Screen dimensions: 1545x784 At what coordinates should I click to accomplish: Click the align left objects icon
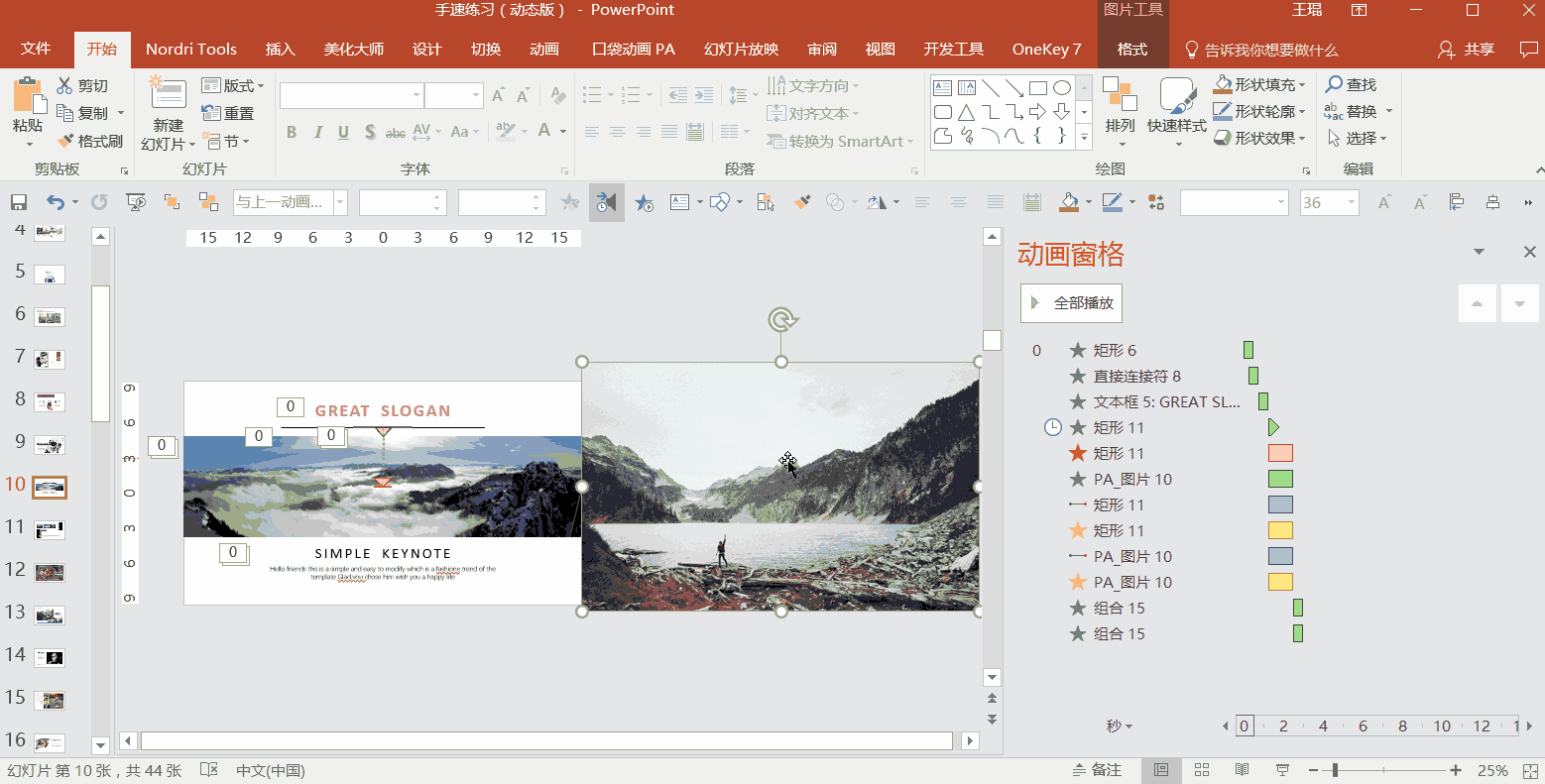point(1456,202)
